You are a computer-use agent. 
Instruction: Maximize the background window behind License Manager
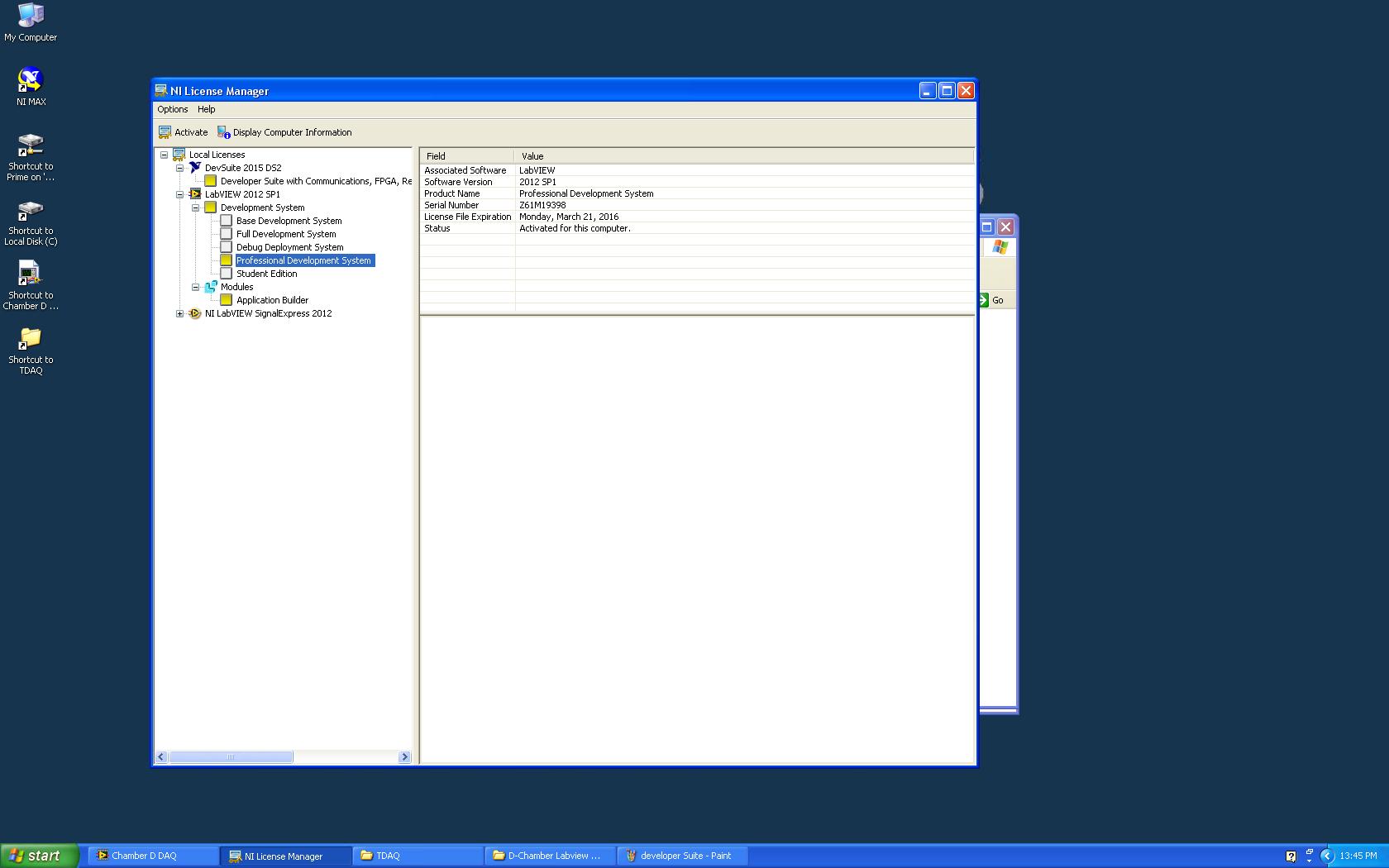pos(986,227)
